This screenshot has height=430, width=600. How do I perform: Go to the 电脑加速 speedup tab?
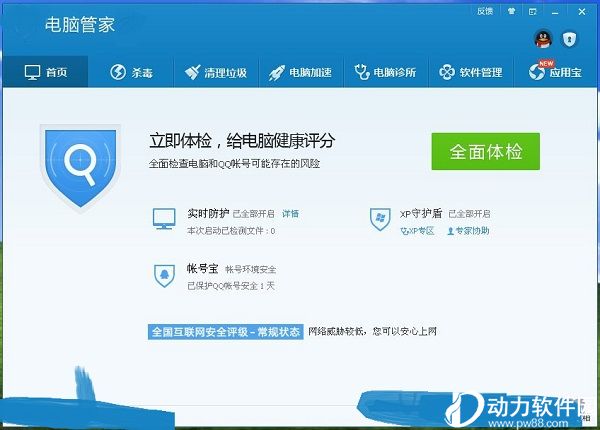point(300,72)
